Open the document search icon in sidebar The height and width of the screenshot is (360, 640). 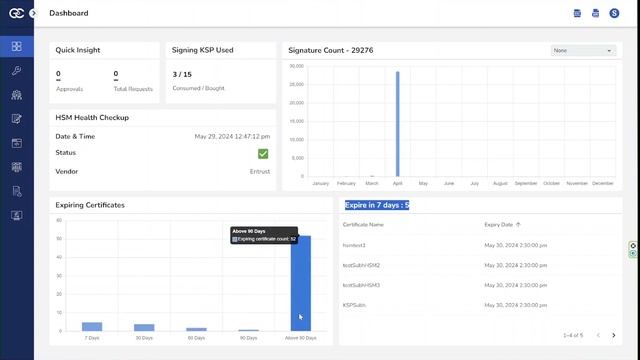point(17,191)
